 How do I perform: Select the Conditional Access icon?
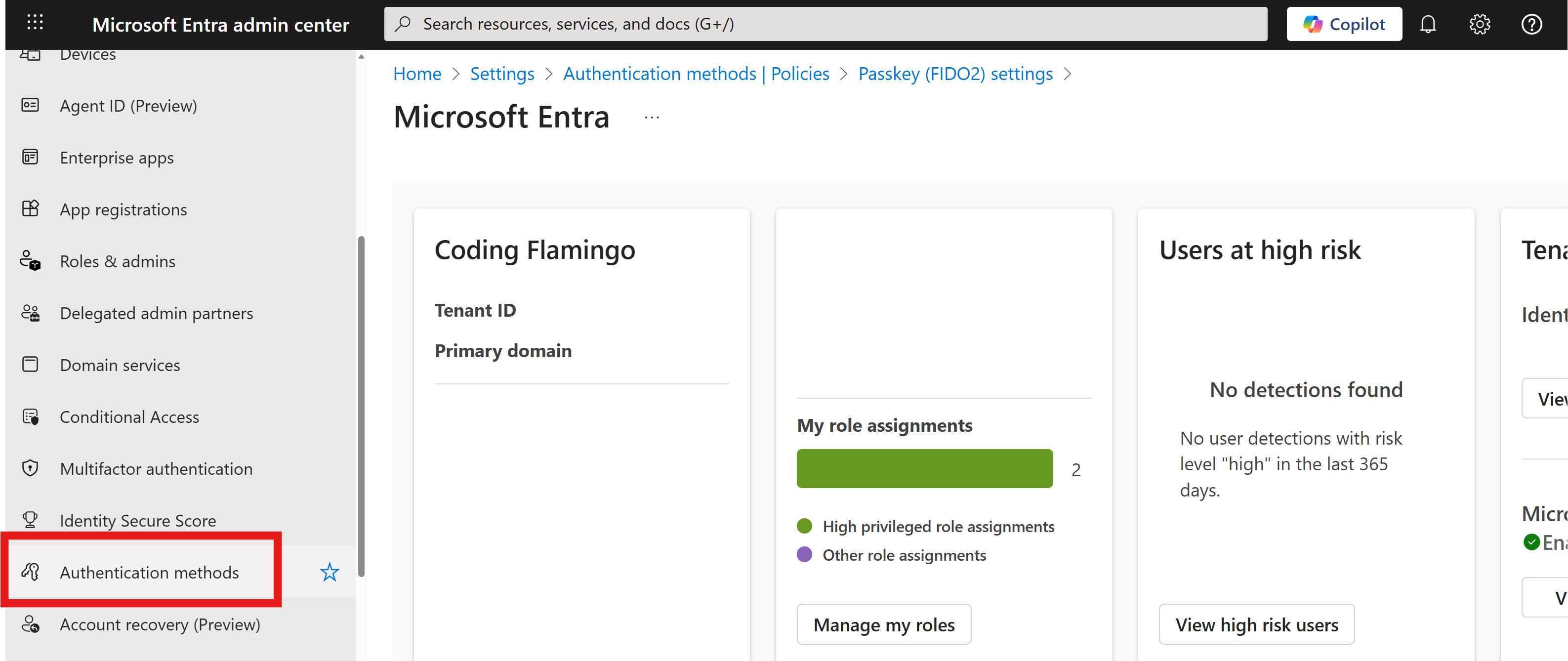click(30, 416)
